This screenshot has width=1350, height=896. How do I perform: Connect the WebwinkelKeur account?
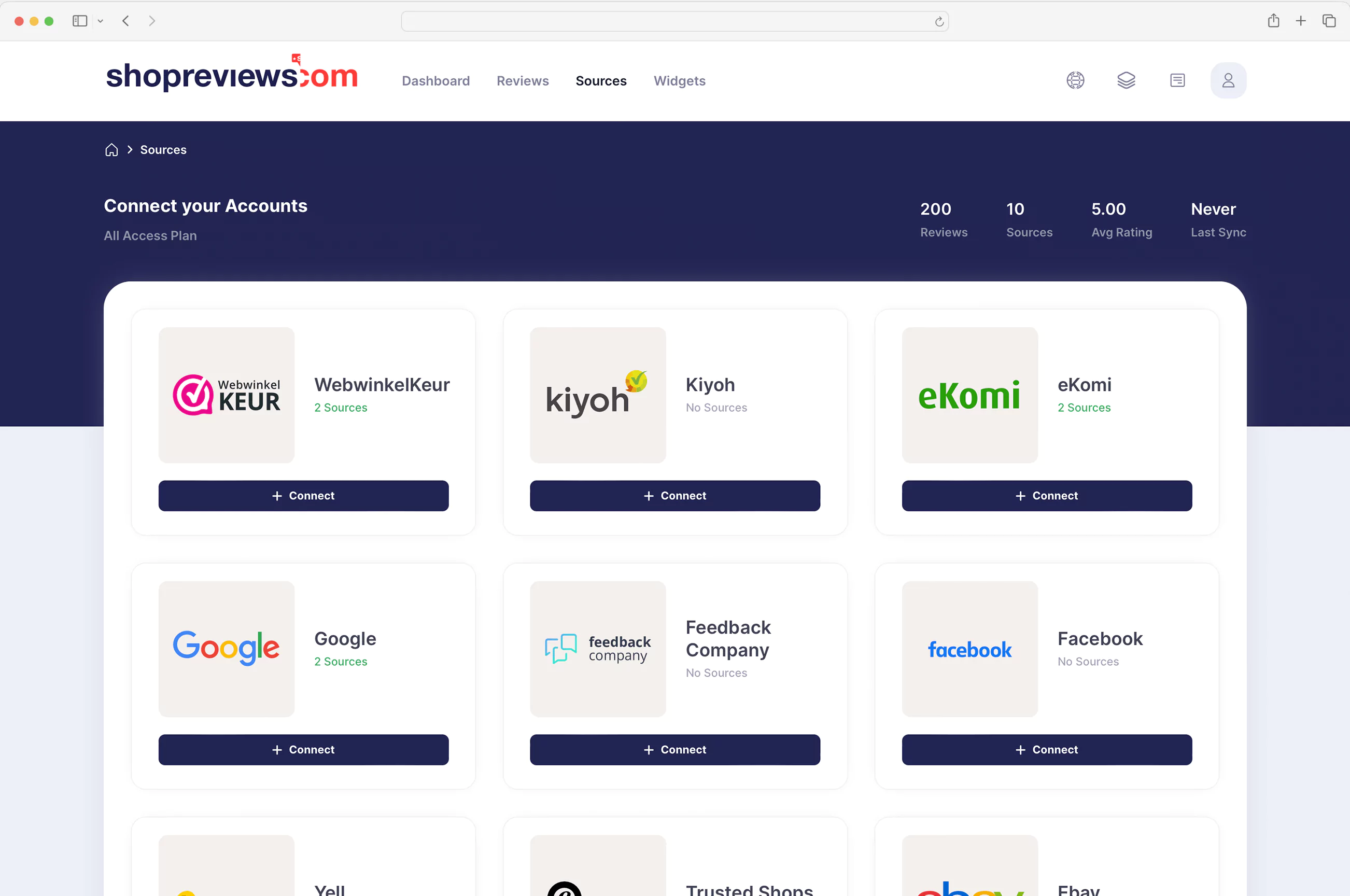pyautogui.click(x=303, y=495)
